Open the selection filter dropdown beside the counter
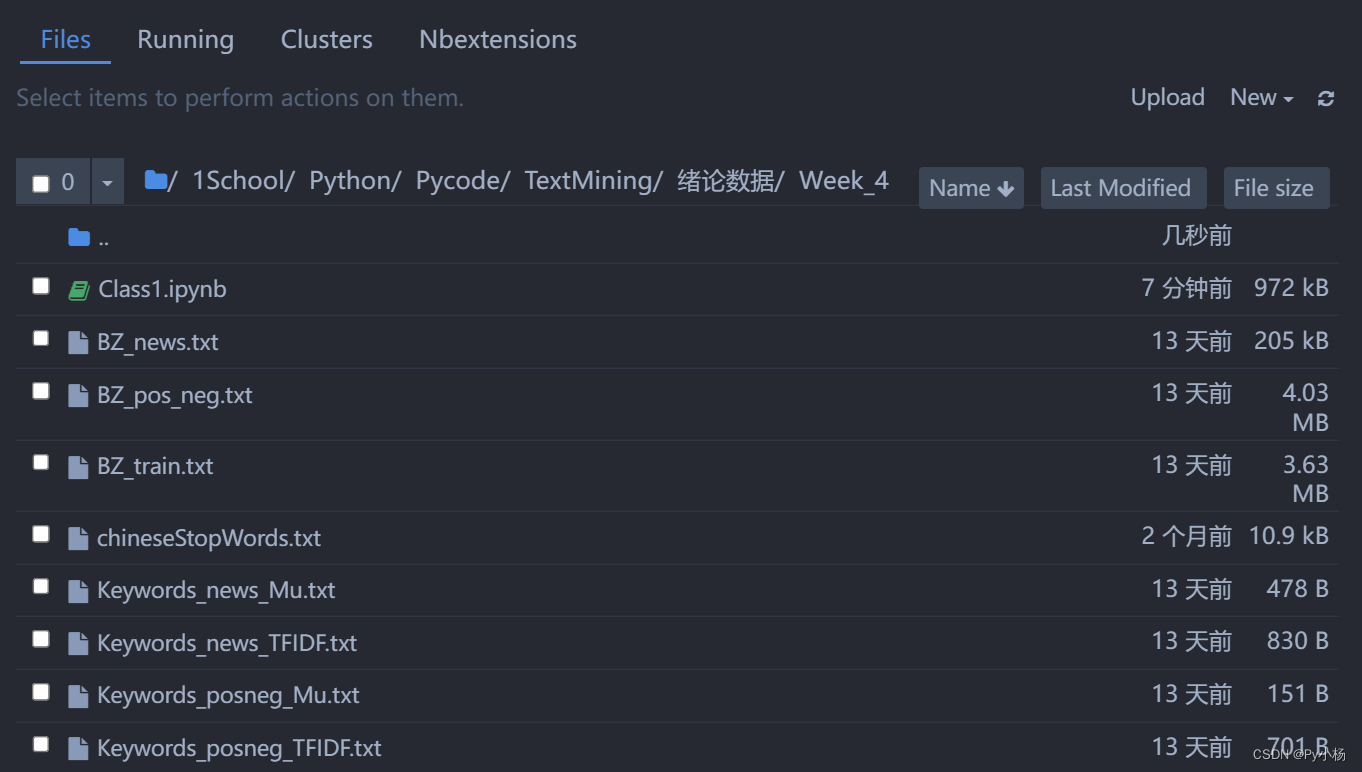 coord(107,181)
